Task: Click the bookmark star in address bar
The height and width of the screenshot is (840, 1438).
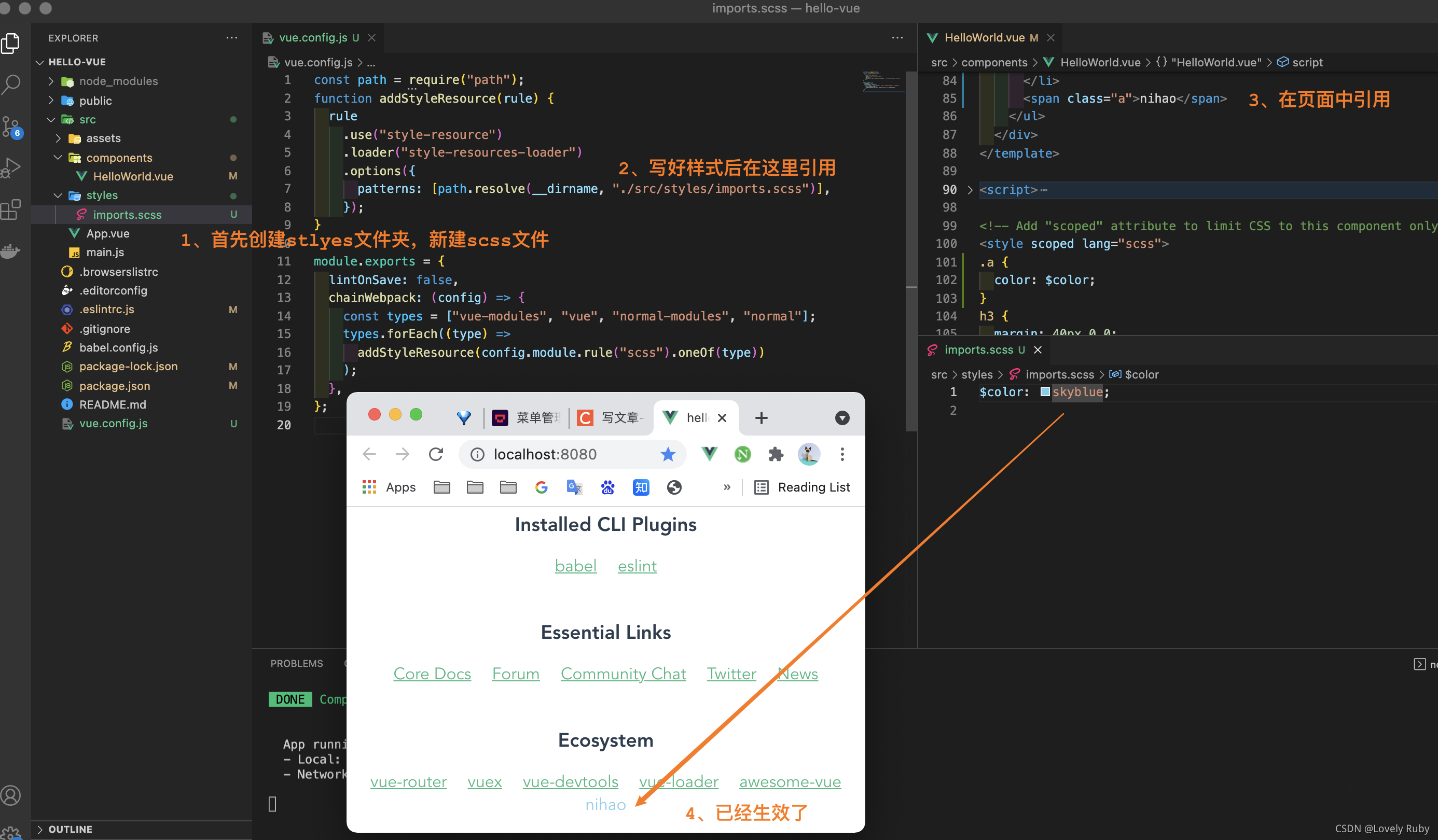Action: [668, 454]
